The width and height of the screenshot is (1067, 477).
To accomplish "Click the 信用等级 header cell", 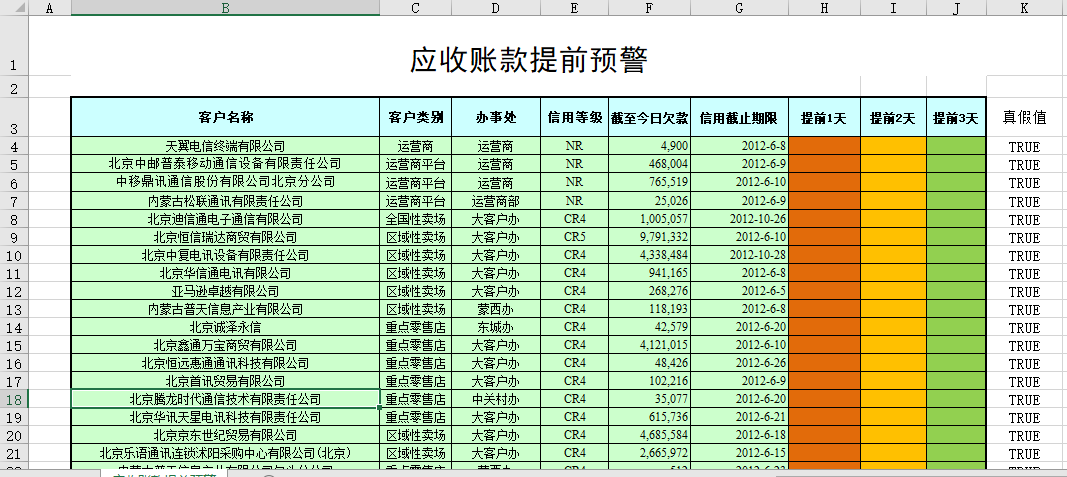I will [574, 117].
